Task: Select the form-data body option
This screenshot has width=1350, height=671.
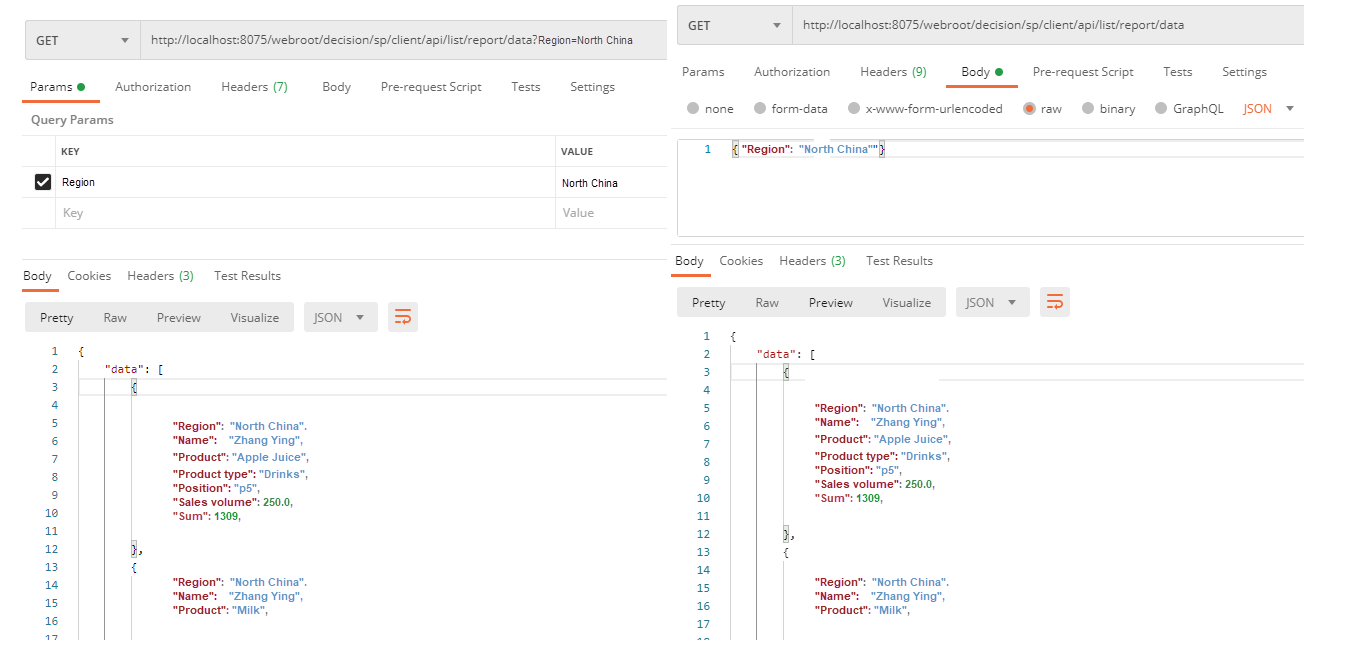Action: click(760, 109)
